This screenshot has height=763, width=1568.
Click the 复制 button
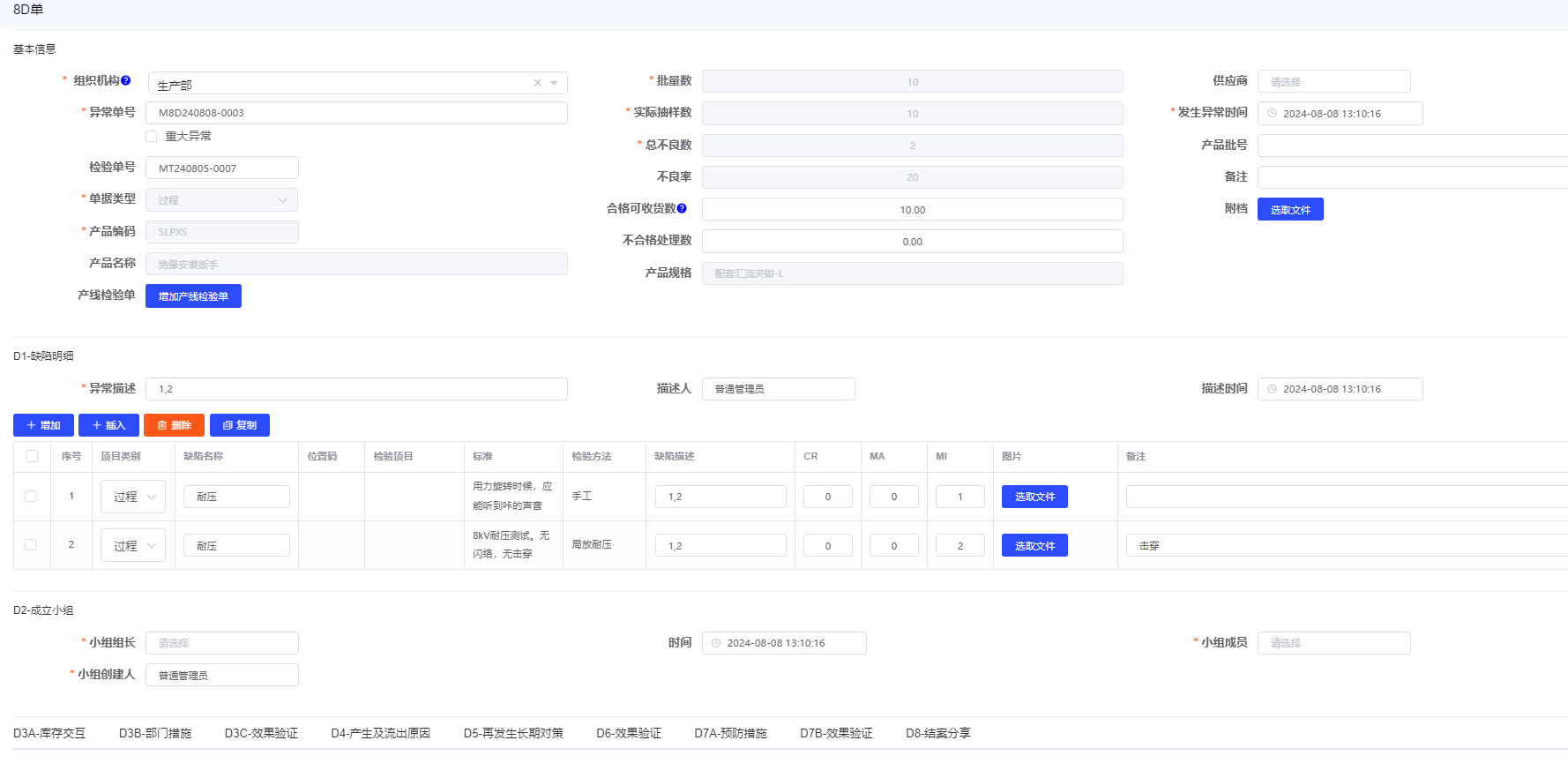(x=240, y=425)
